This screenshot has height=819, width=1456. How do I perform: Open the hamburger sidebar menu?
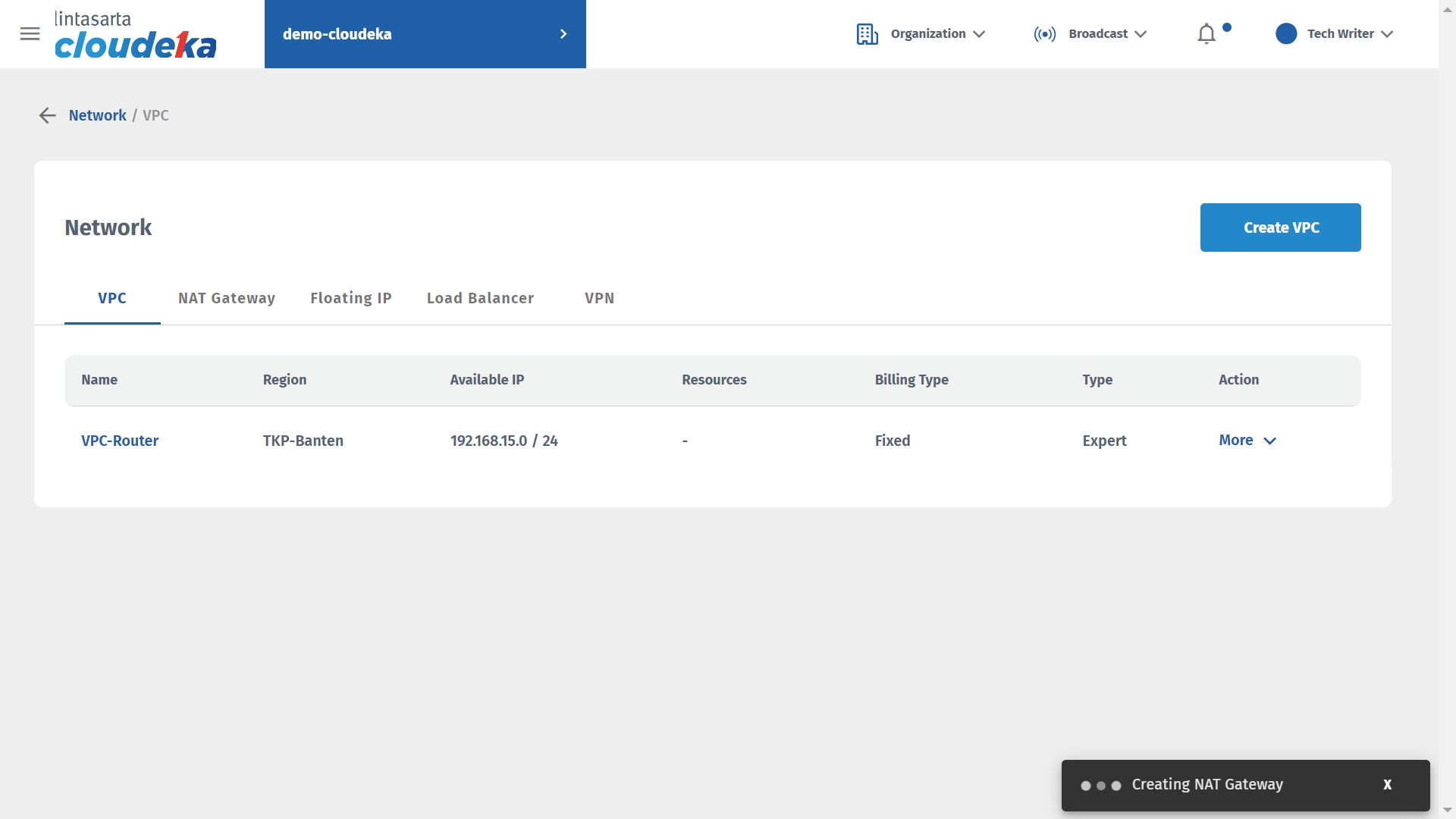[30, 33]
